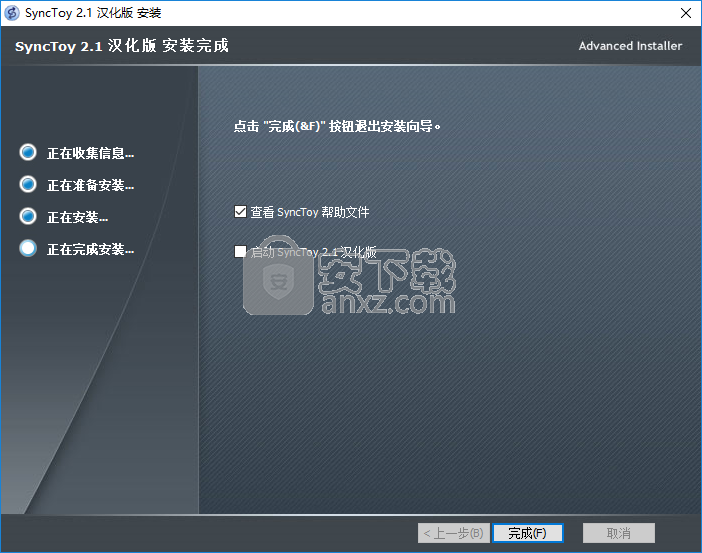Click the 完成(F) finish button
Screen dimensions: 702x553
click(x=527, y=533)
